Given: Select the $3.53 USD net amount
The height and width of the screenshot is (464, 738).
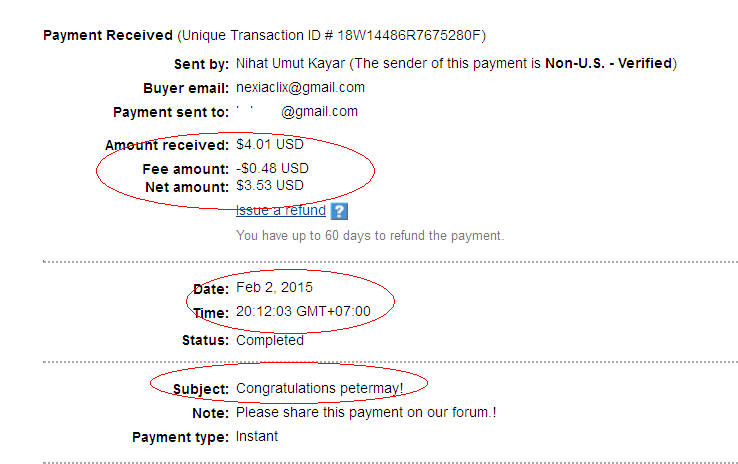Looking at the screenshot, I should click(270, 185).
